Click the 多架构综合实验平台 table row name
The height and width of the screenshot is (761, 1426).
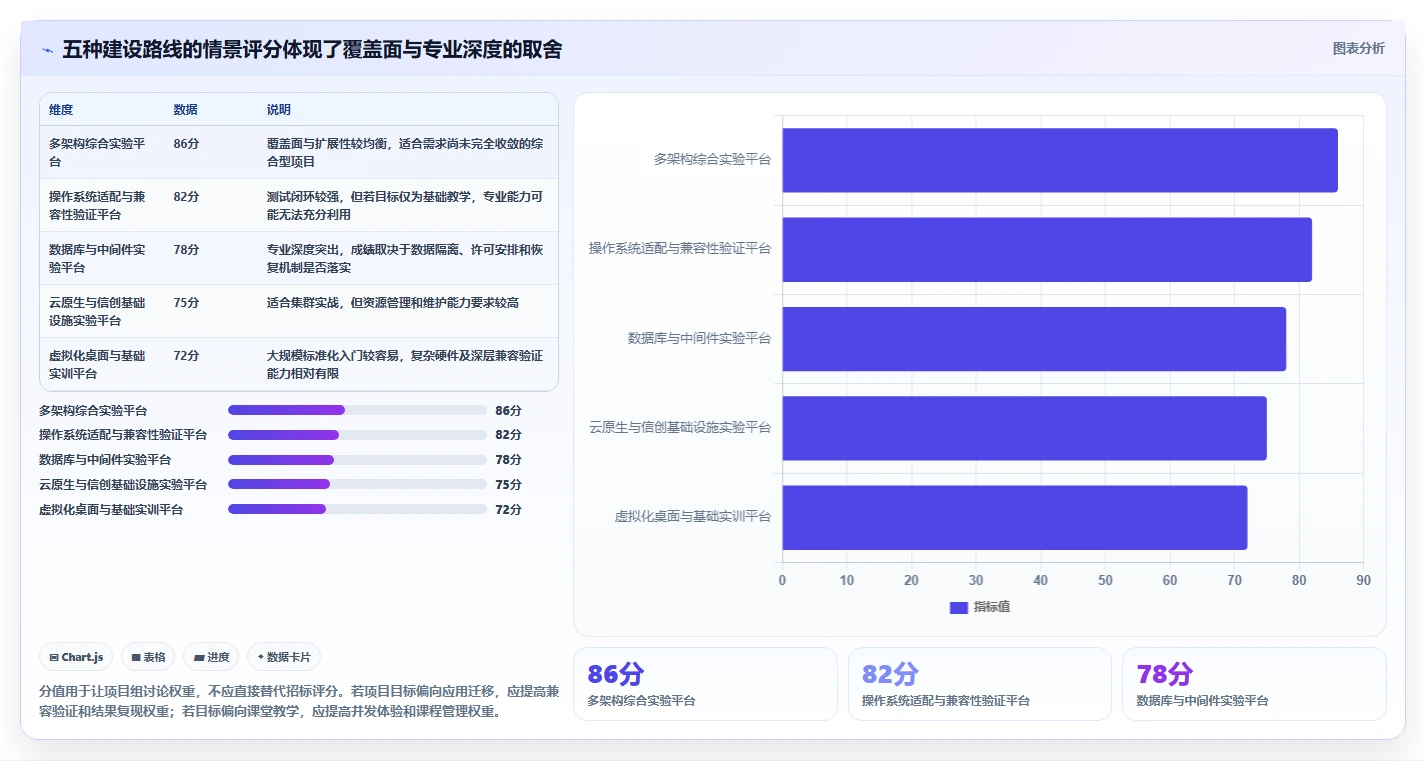(97, 152)
